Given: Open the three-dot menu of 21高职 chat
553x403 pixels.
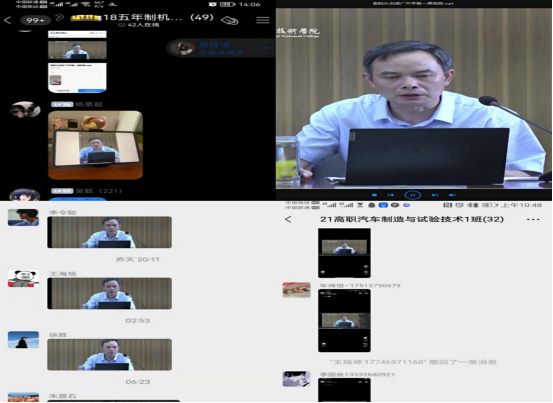Looking at the screenshot, I should point(533,219).
